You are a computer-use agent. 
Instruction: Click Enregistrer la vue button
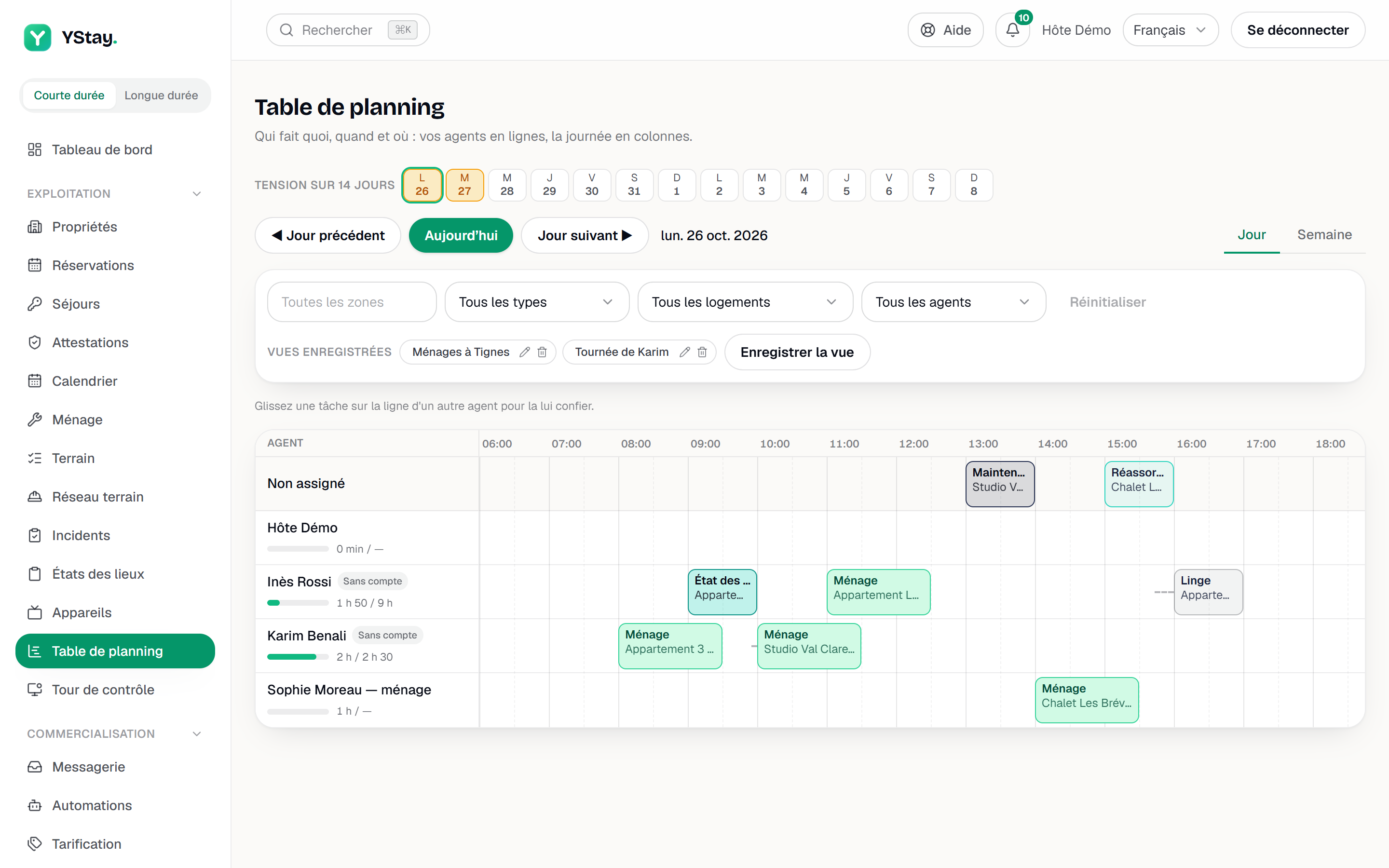pos(797,352)
